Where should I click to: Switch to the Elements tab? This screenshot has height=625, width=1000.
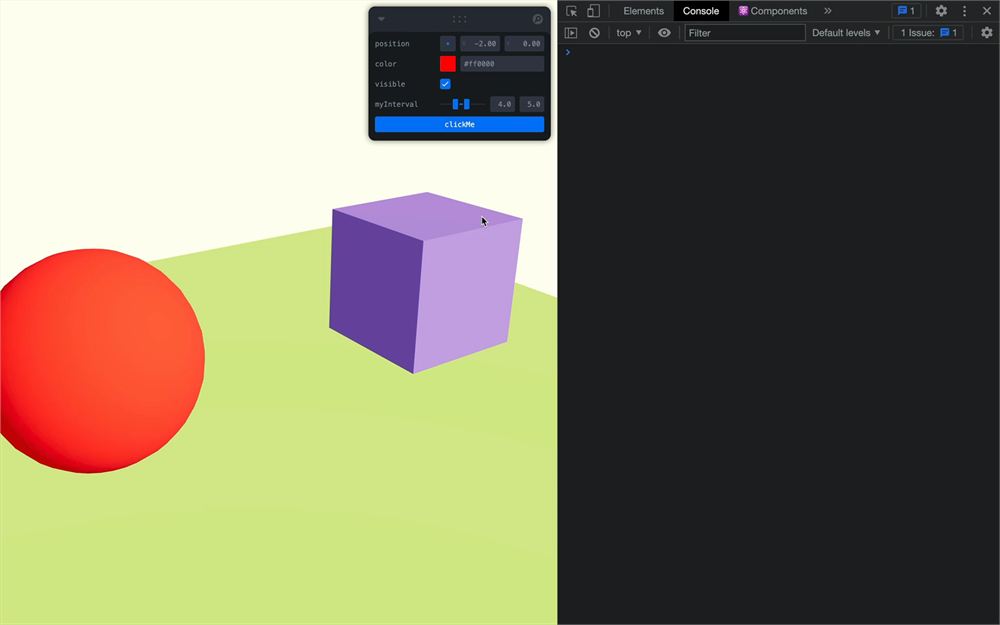point(643,11)
